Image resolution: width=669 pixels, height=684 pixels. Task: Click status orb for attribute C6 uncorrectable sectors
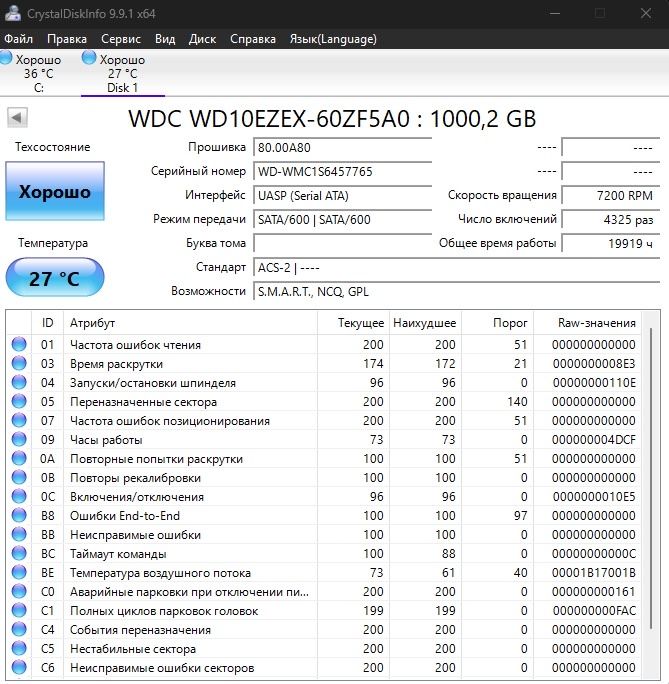[19, 667]
